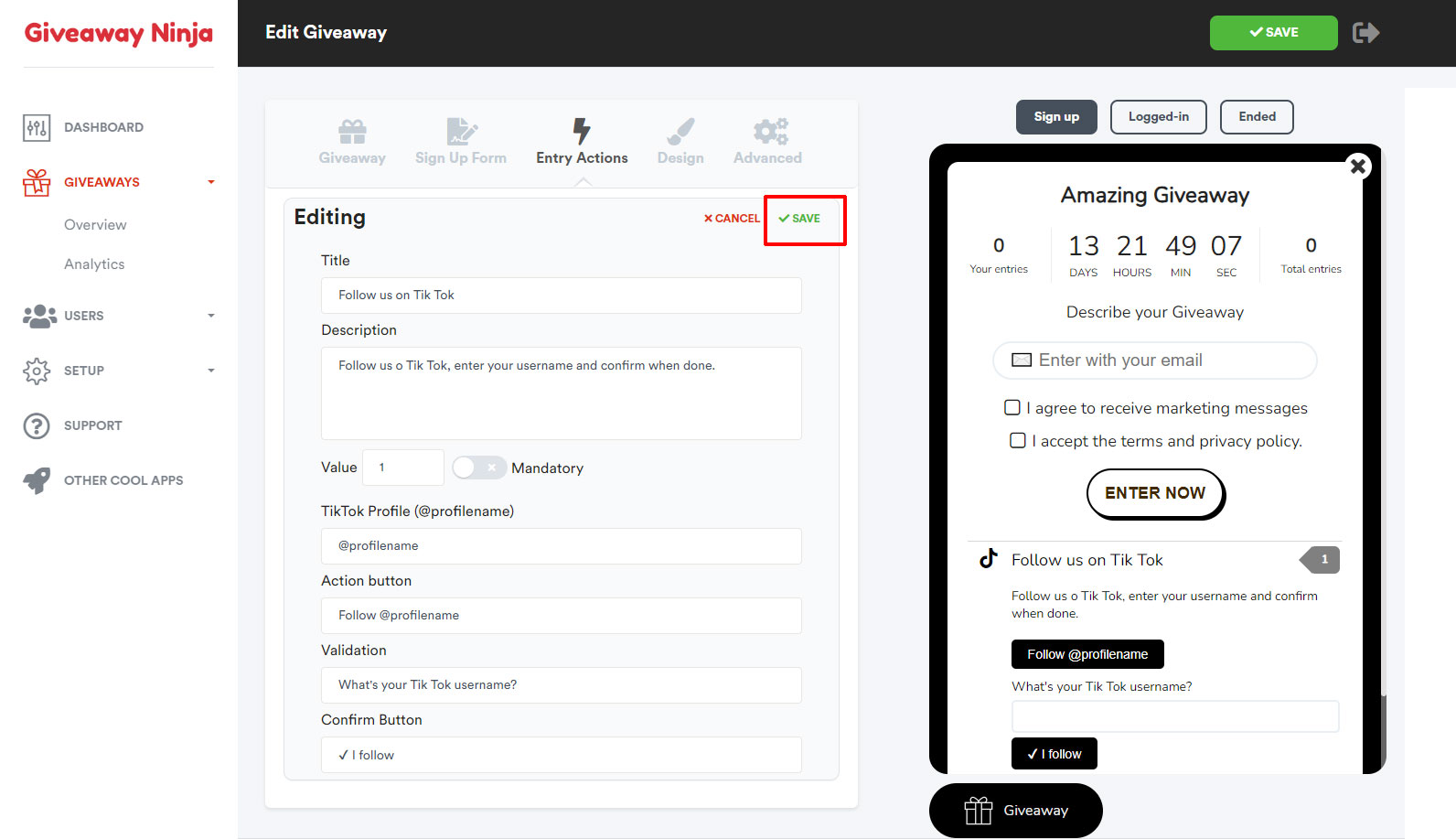Check the marketing messages checkbox

click(x=1012, y=408)
